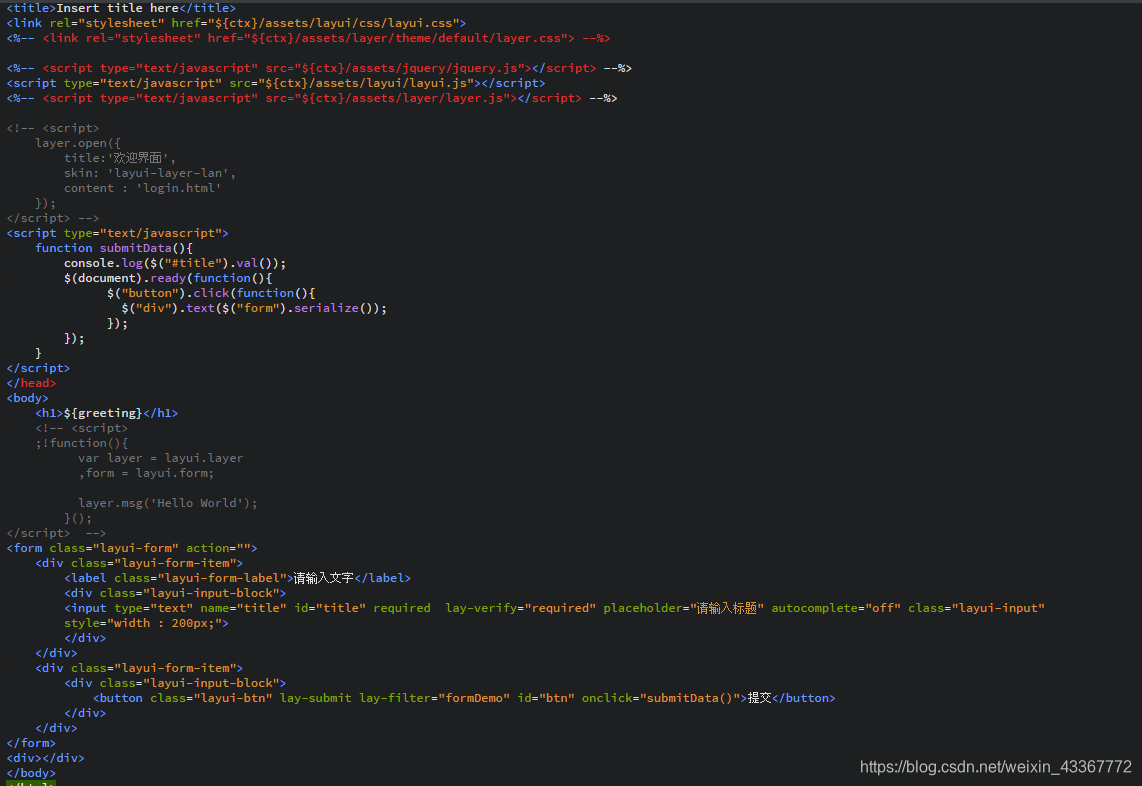
Task: Click the layui.css stylesheet link line
Action: [236, 23]
